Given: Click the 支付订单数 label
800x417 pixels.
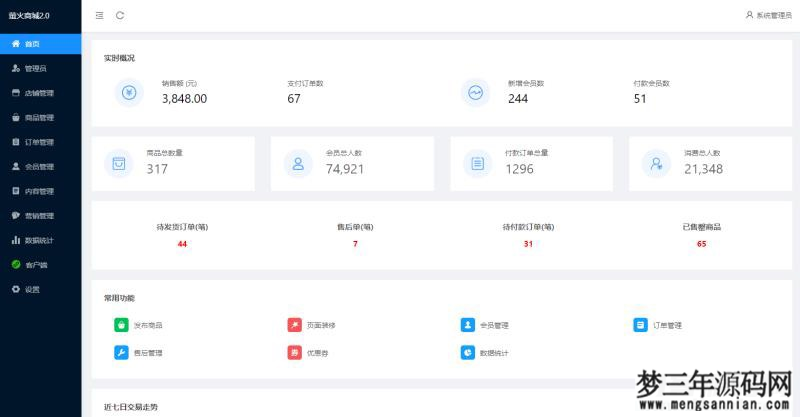Looking at the screenshot, I should (305, 83).
